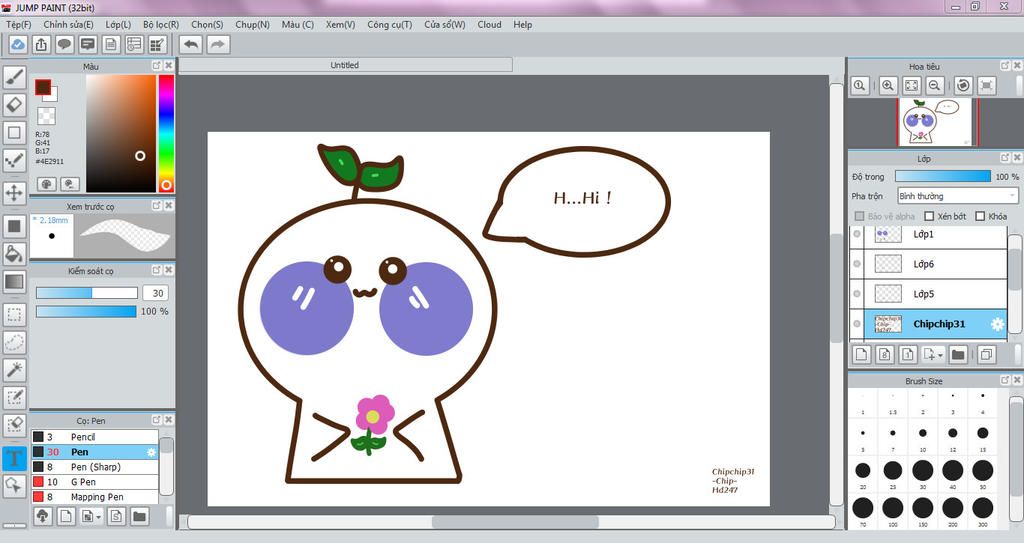Select the Brush tool in left toolbar

coord(14,76)
